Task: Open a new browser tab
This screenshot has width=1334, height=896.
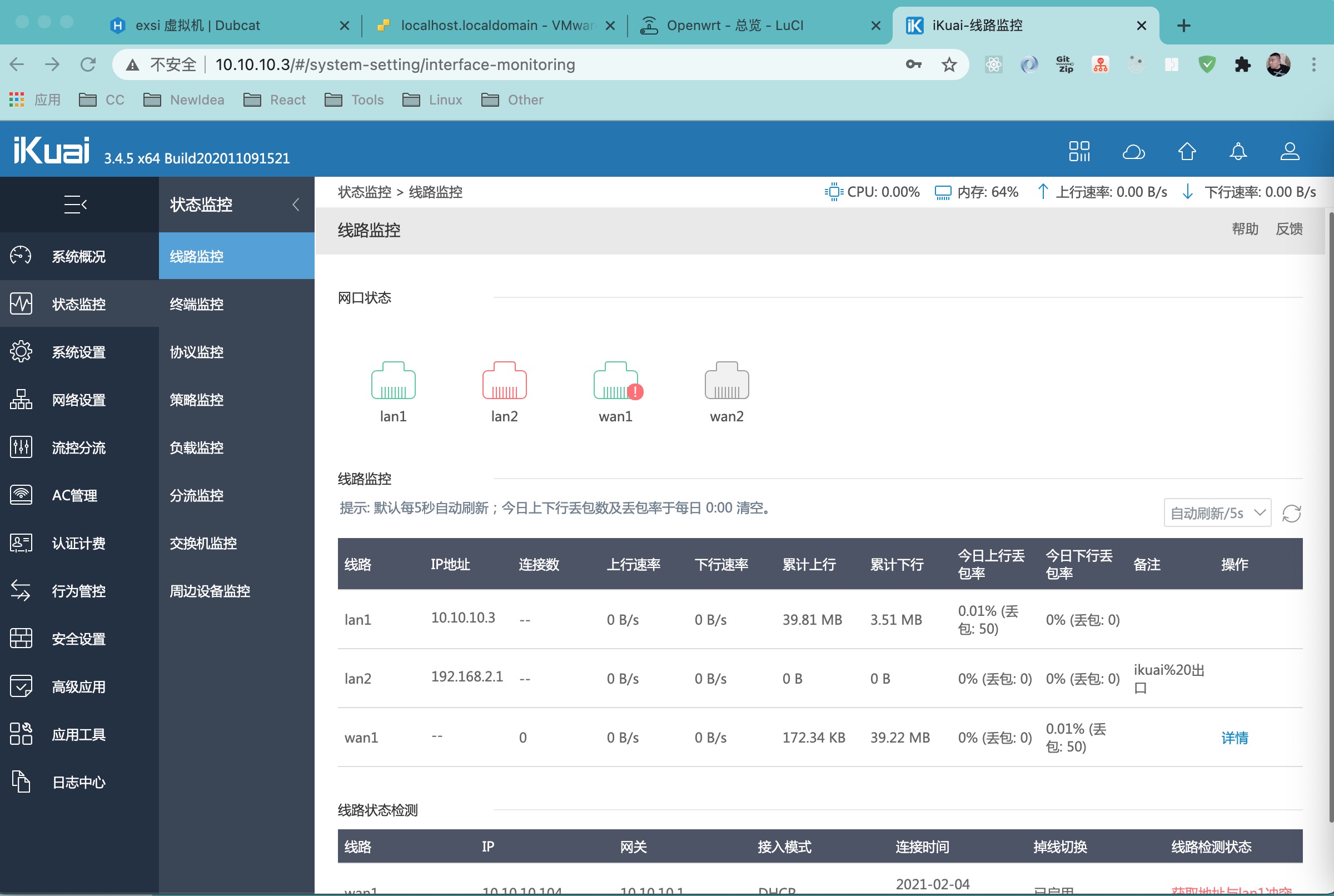Action: pos(1184,26)
